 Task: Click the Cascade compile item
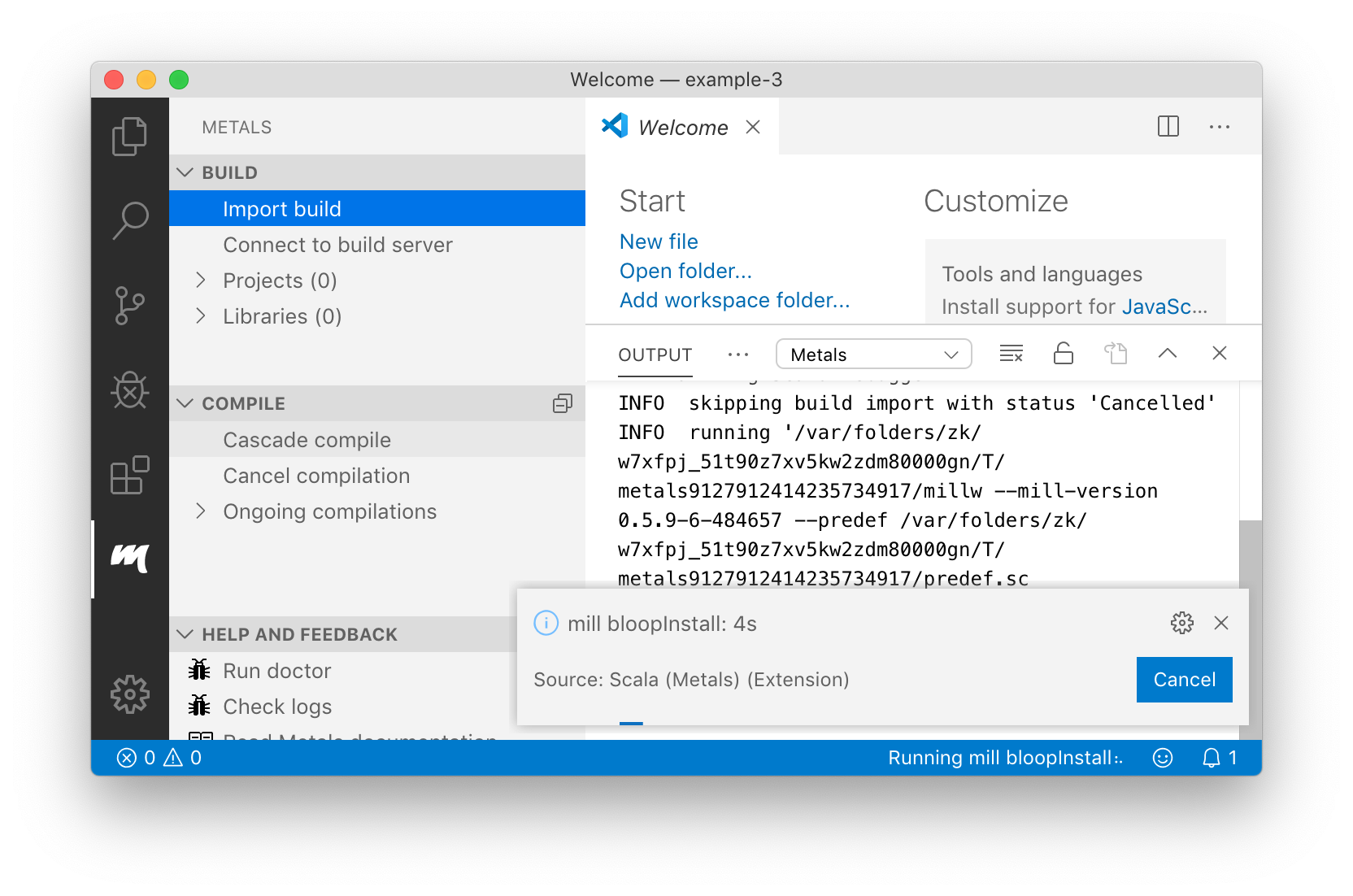(x=377, y=439)
